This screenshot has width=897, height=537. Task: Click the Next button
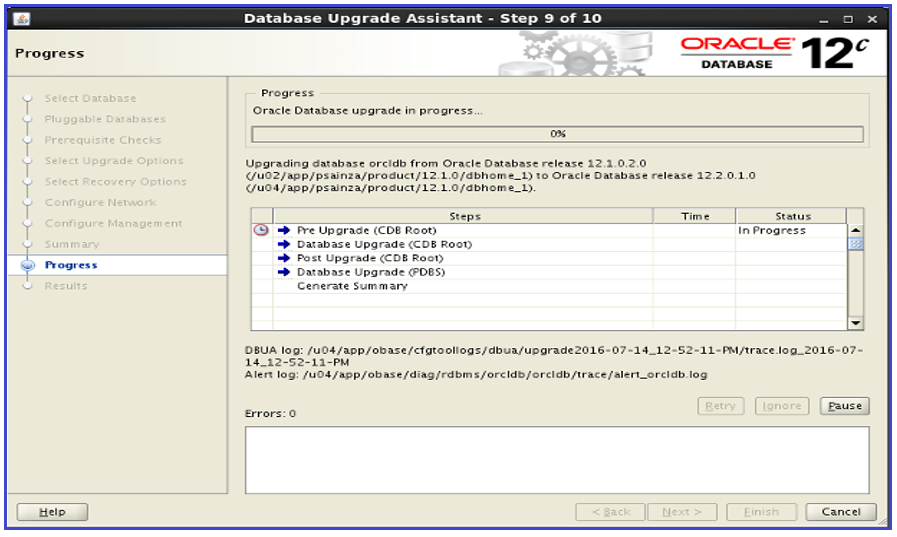tap(682, 512)
